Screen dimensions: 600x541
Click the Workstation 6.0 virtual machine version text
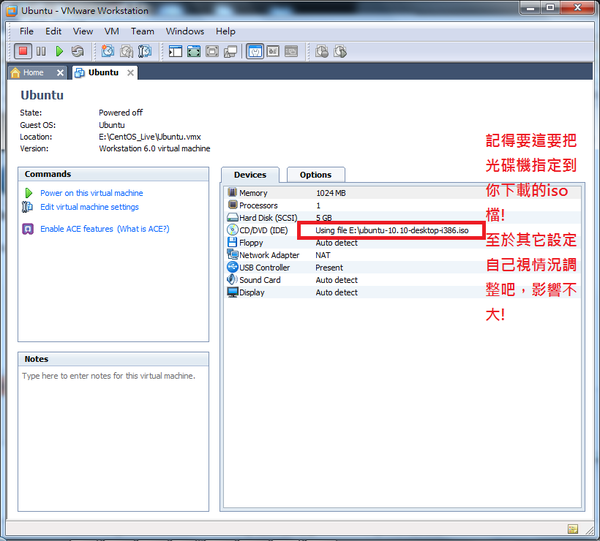[154, 148]
